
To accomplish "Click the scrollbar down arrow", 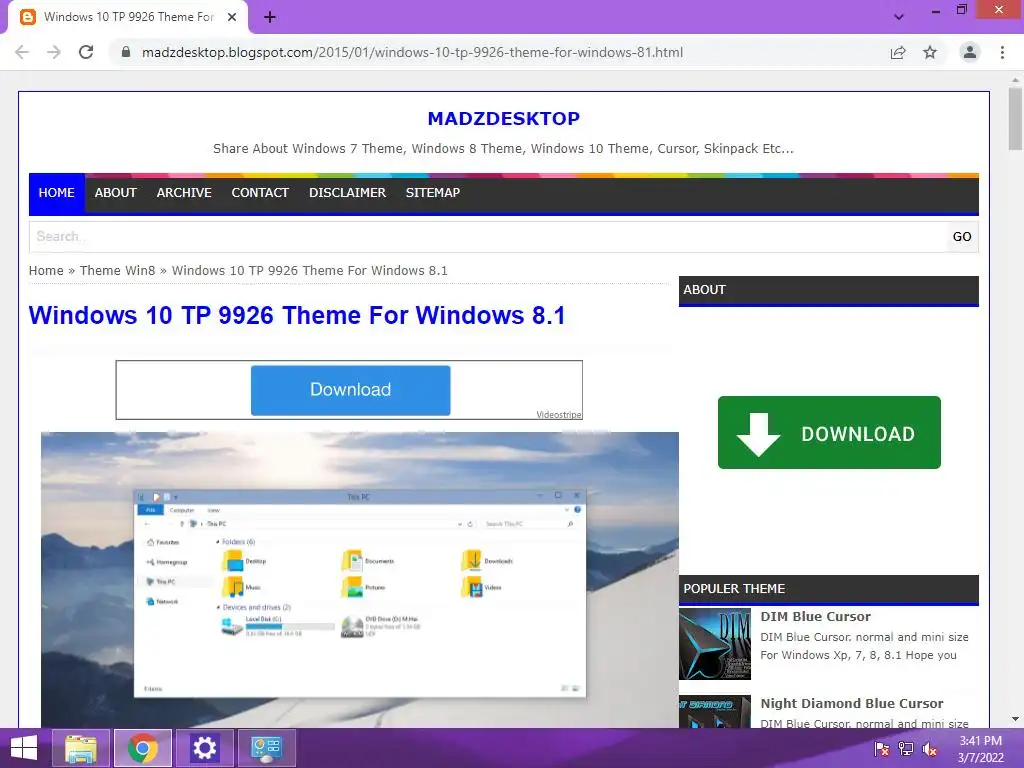I will (x=1015, y=720).
